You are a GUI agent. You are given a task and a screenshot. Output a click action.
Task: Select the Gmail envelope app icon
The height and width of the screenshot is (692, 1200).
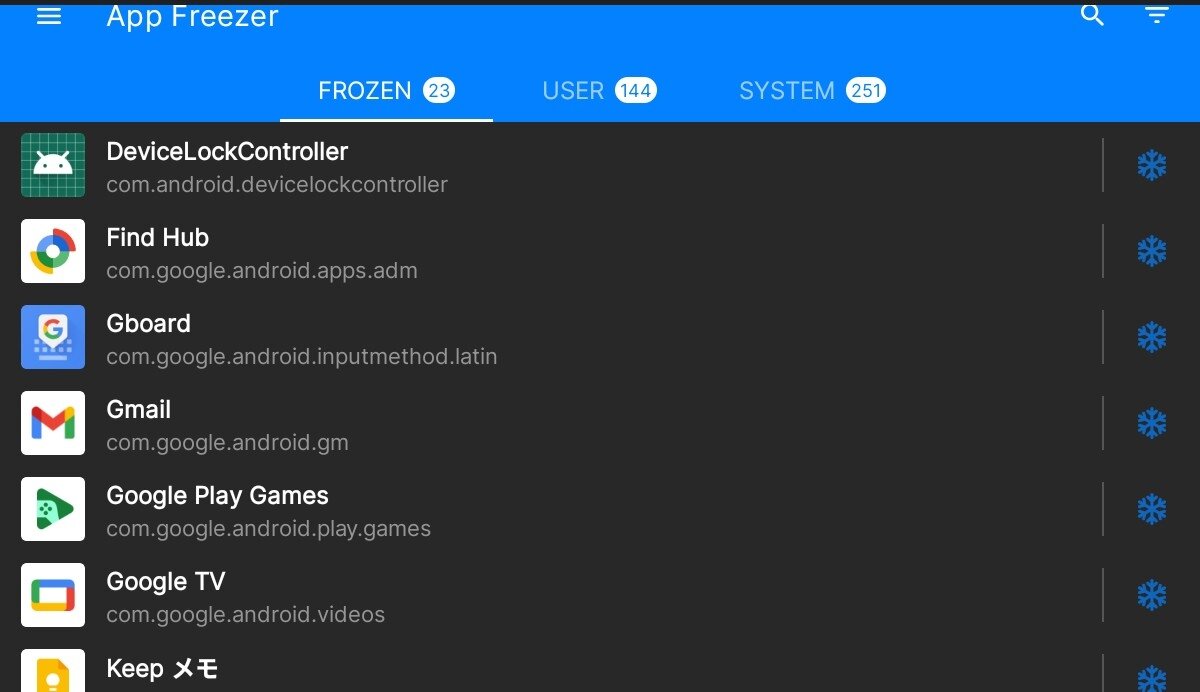(53, 423)
